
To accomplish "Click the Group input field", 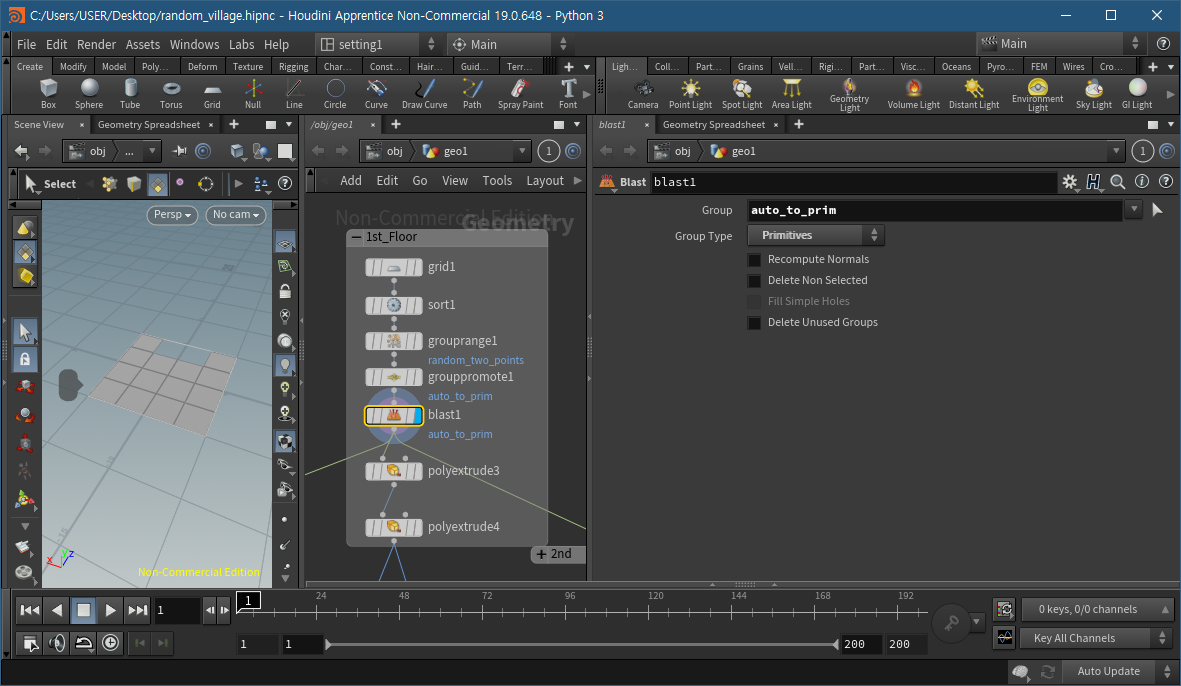I will [x=935, y=210].
